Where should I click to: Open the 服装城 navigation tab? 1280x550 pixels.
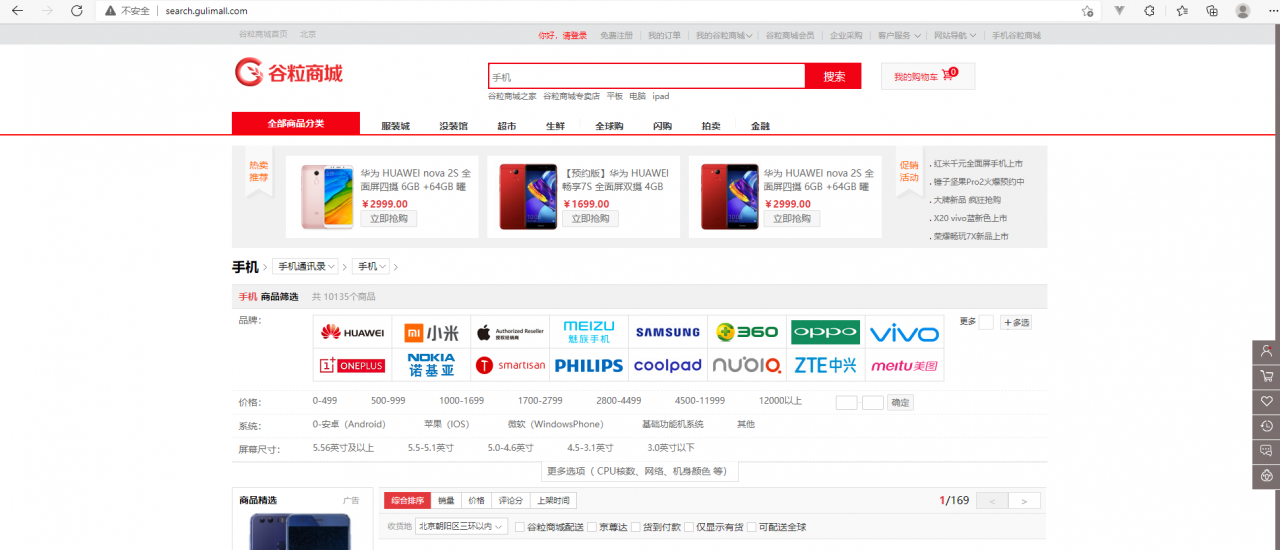[x=396, y=126]
